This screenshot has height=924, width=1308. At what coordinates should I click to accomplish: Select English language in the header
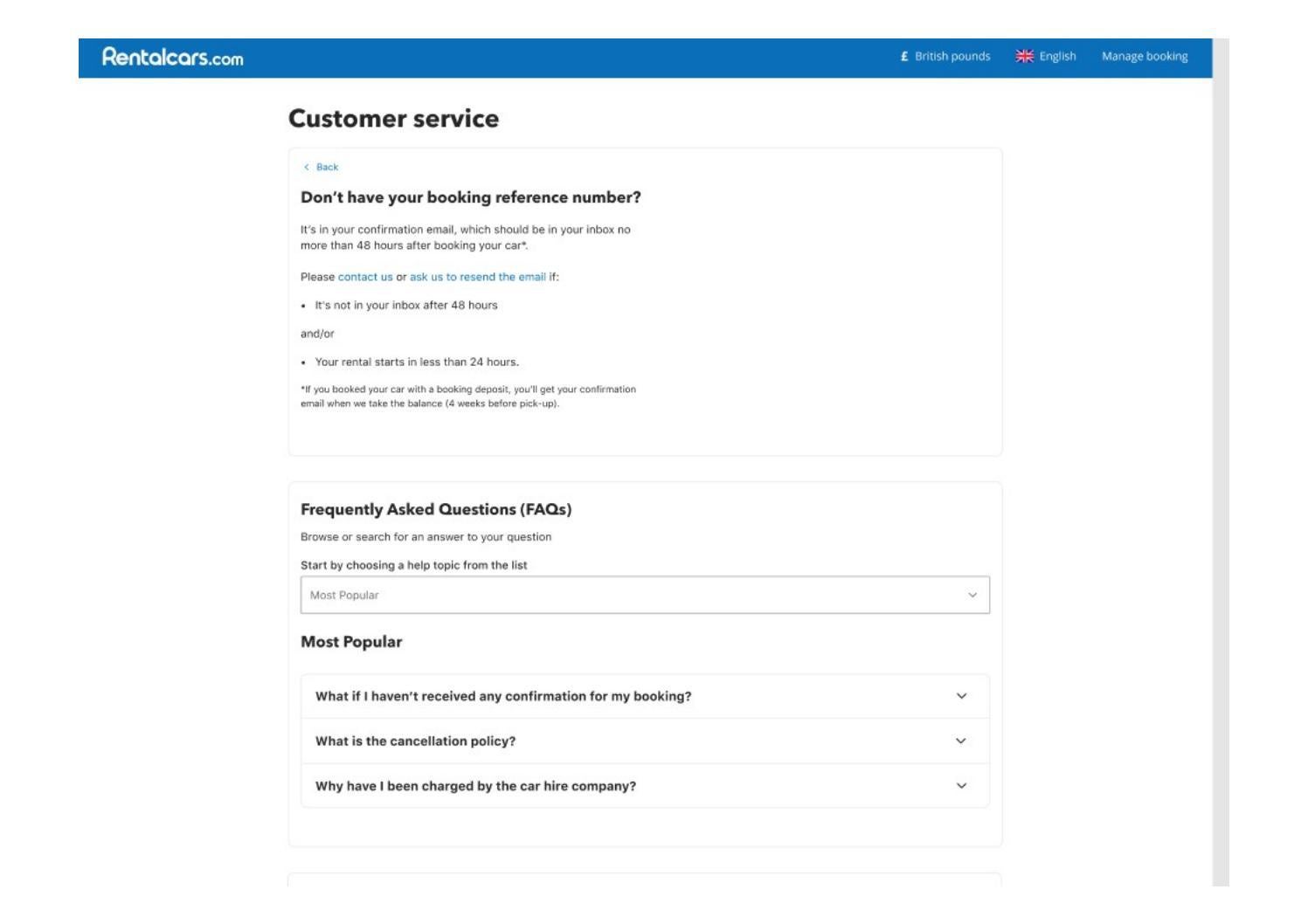pyautogui.click(x=1057, y=58)
